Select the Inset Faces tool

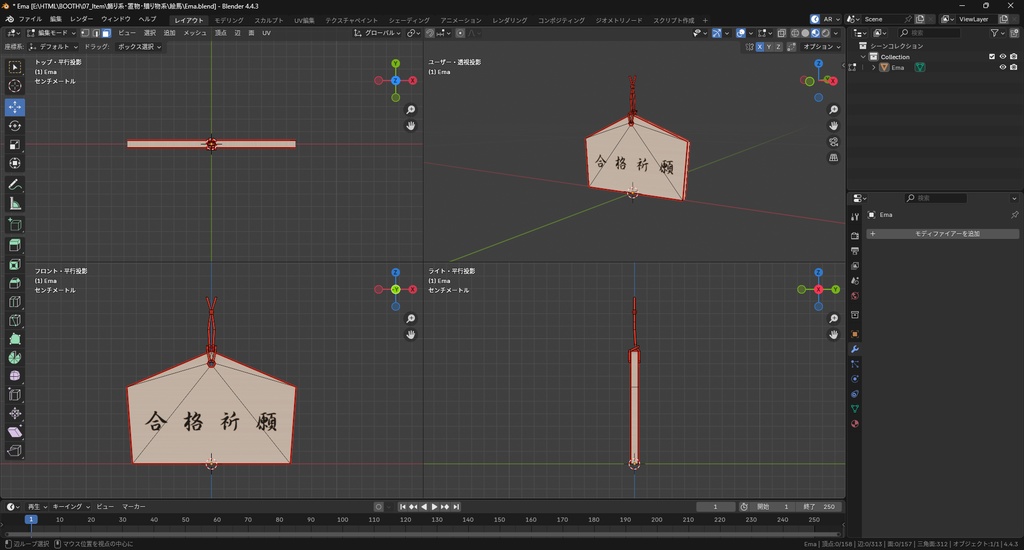(x=15, y=265)
